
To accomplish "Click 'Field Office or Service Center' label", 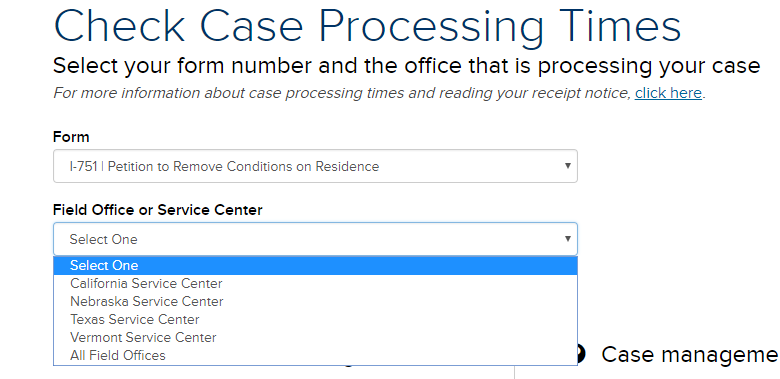I will pyautogui.click(x=157, y=210).
